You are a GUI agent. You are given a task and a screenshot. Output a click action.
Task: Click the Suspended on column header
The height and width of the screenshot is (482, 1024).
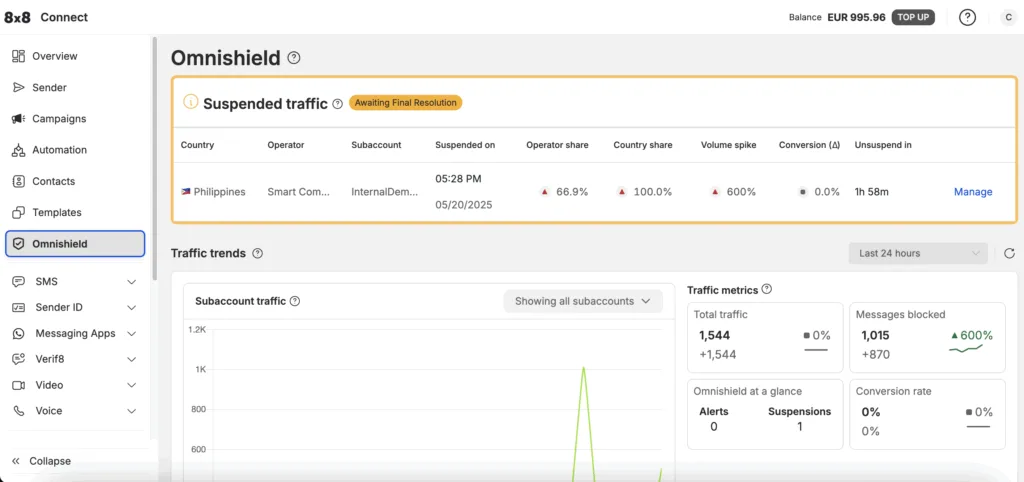coord(465,145)
